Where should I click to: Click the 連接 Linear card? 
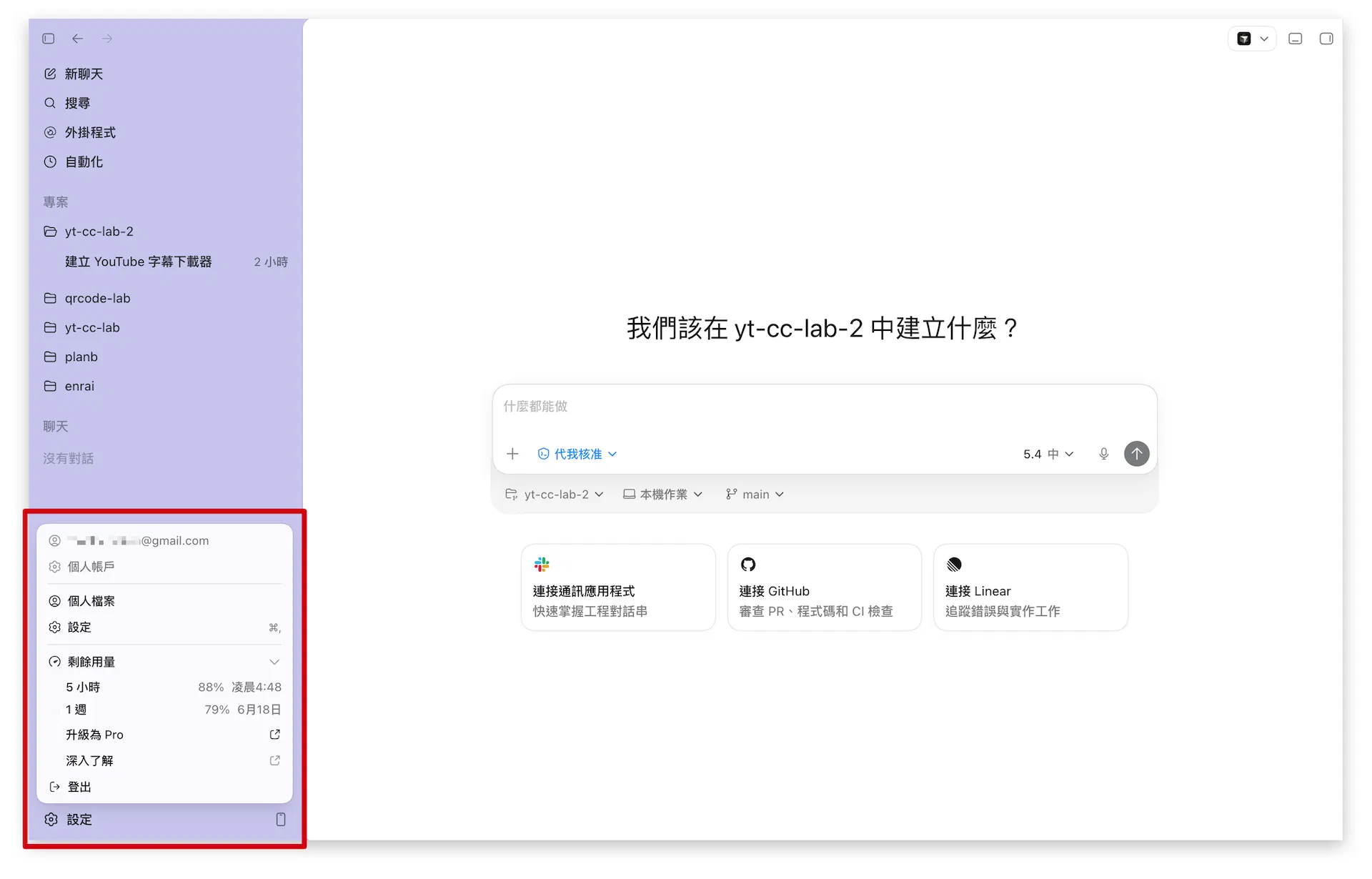pyautogui.click(x=1030, y=587)
